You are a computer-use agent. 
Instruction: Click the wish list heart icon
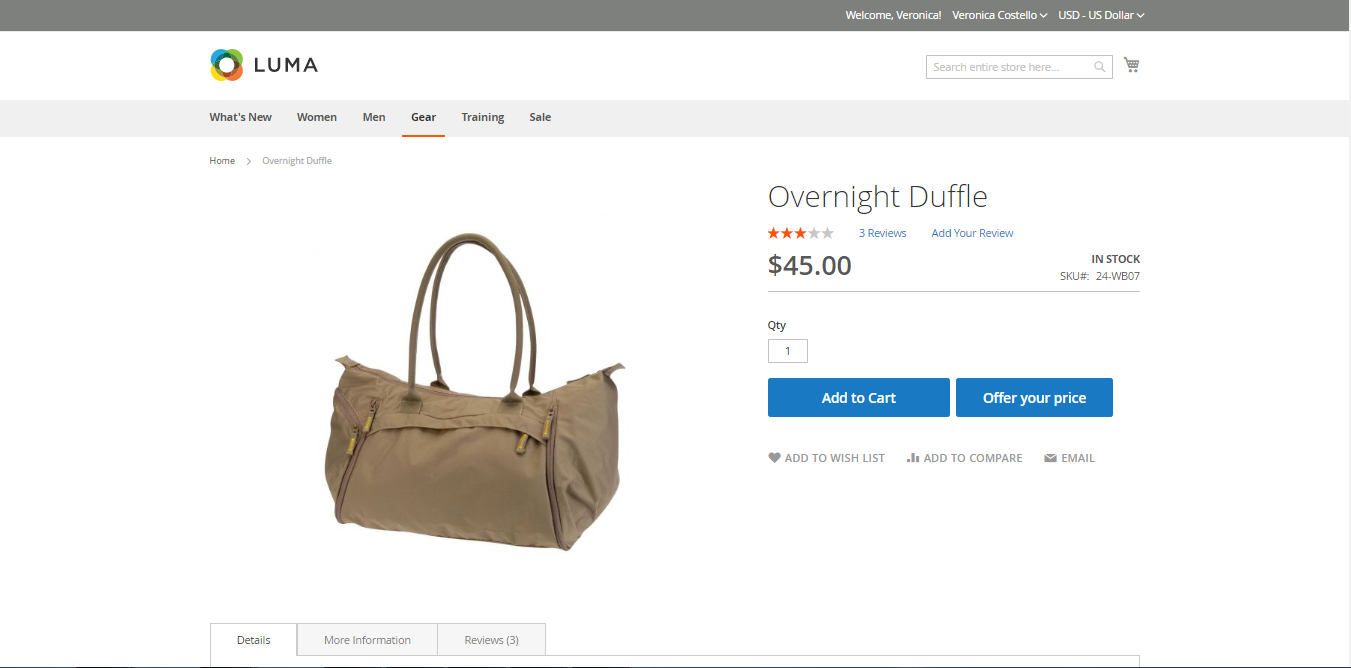coord(774,458)
